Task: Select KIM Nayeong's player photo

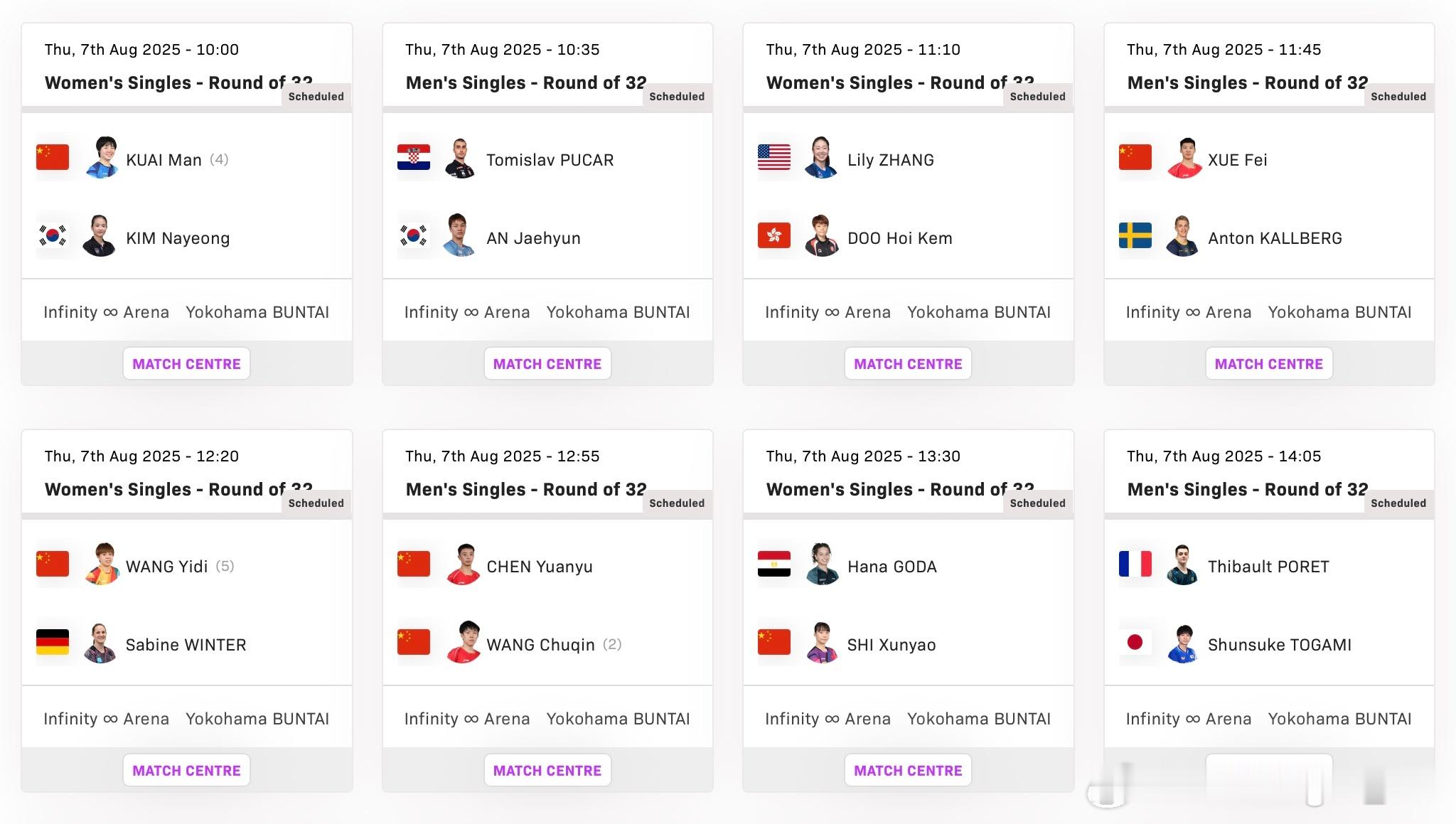Action: coord(100,236)
